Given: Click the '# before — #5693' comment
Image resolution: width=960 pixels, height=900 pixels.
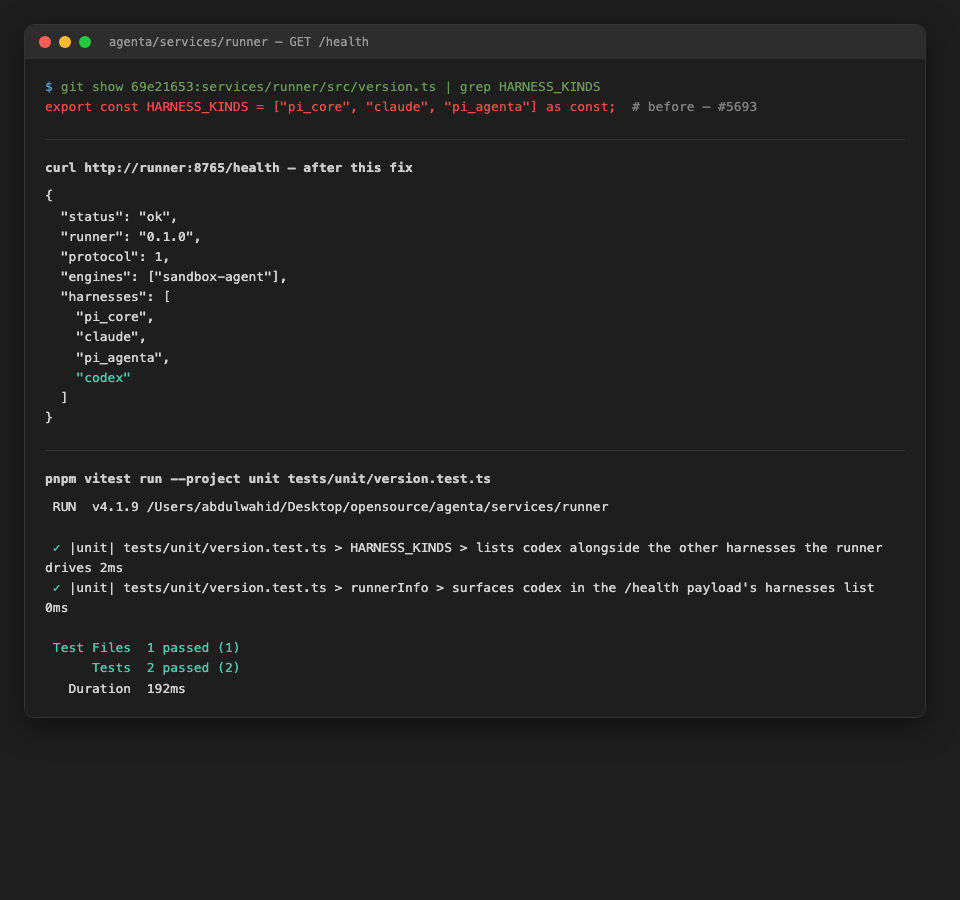Looking at the screenshot, I should click(x=694, y=107).
